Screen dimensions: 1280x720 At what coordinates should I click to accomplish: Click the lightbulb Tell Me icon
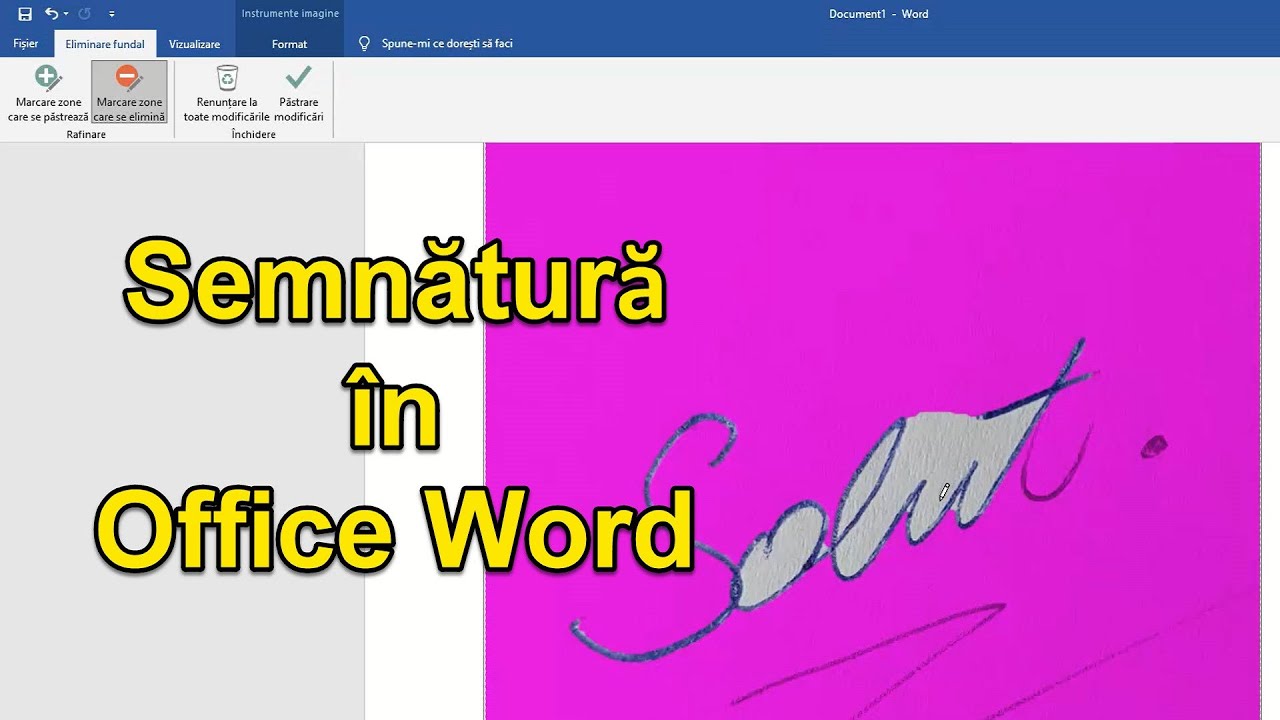tap(365, 44)
